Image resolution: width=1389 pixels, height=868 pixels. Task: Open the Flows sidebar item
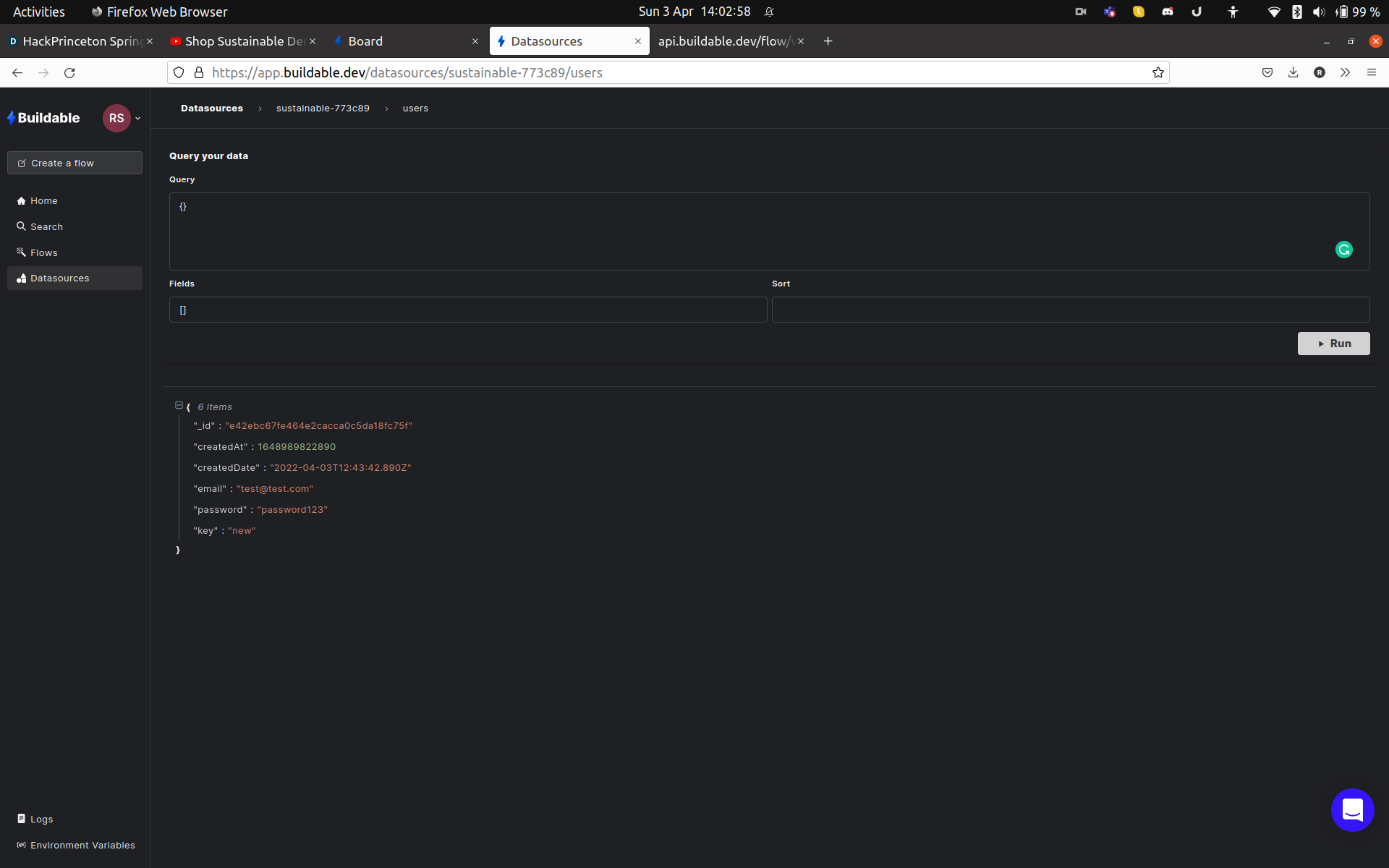tap(43, 252)
